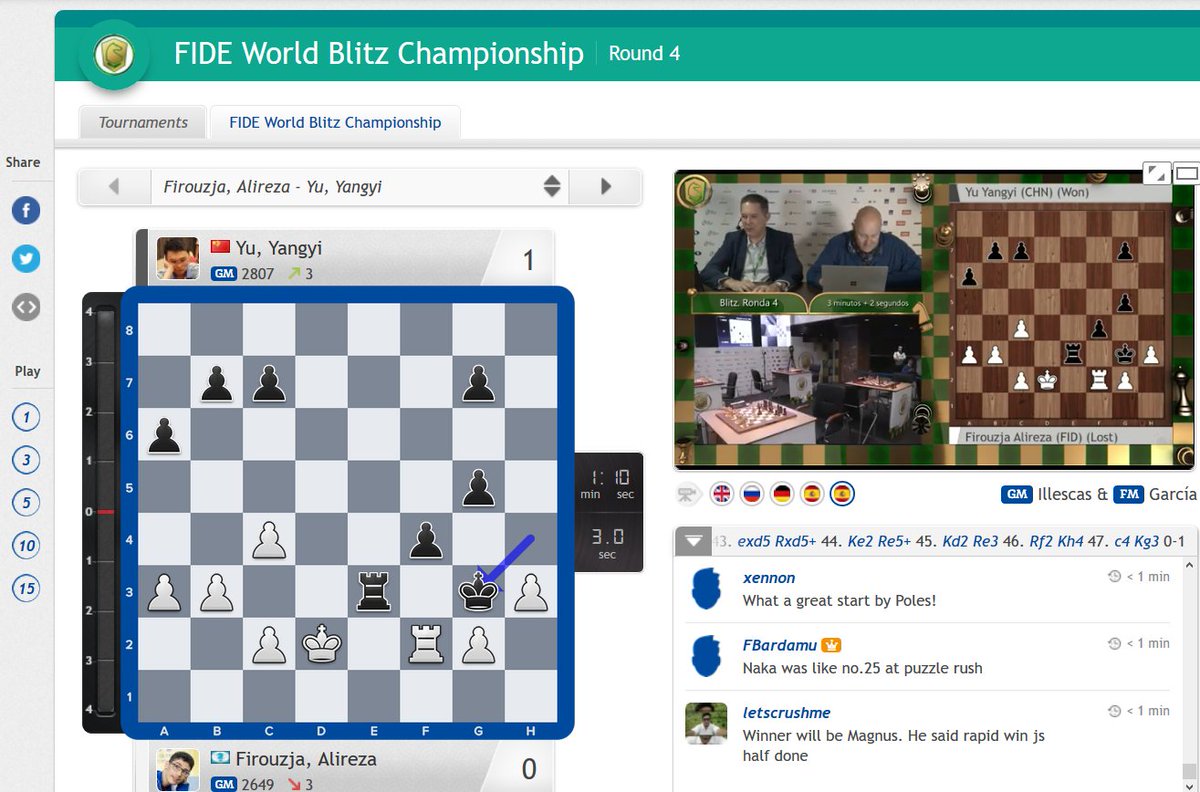The height and width of the screenshot is (792, 1200).
Task: Go to the previous game with left arrow
Action: (x=114, y=186)
